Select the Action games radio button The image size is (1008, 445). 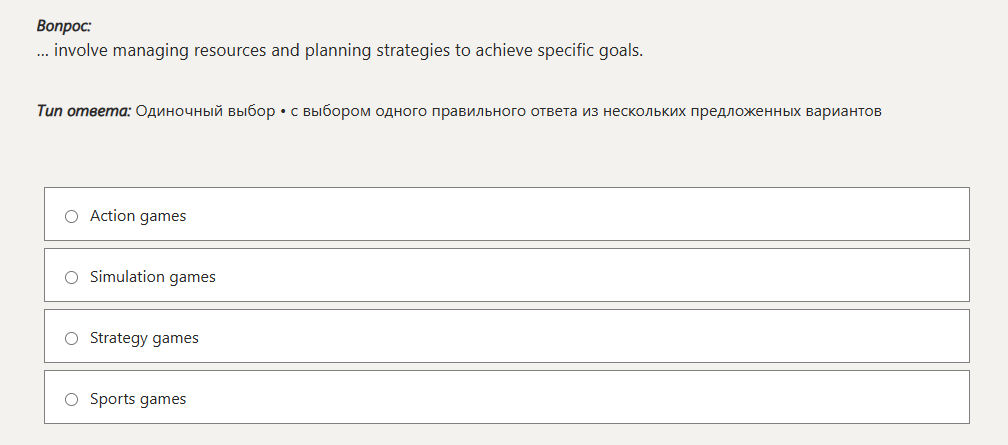[71, 216]
